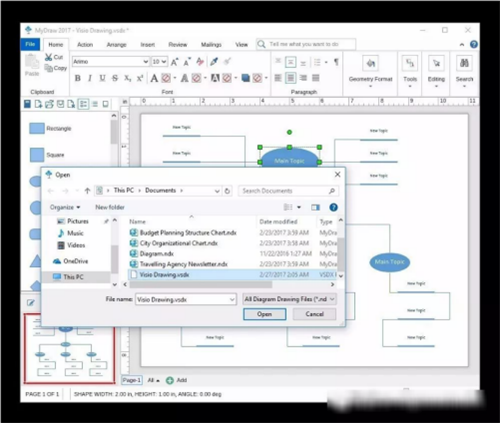Click the Align Right paragraph icon

(x=303, y=78)
